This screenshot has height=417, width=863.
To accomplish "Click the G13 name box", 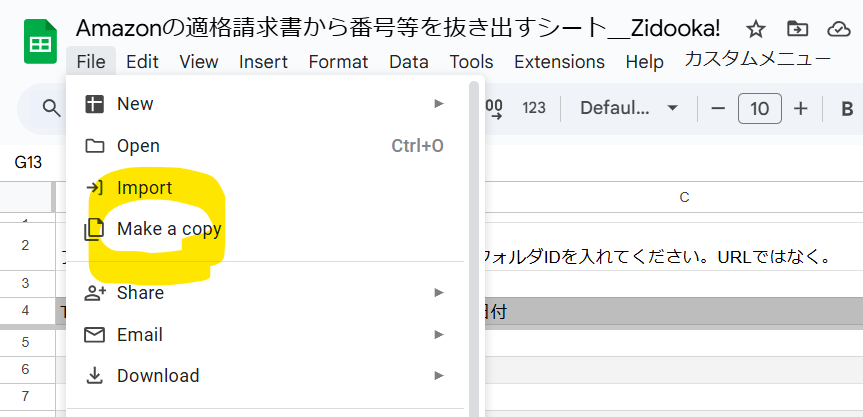I will point(28,162).
